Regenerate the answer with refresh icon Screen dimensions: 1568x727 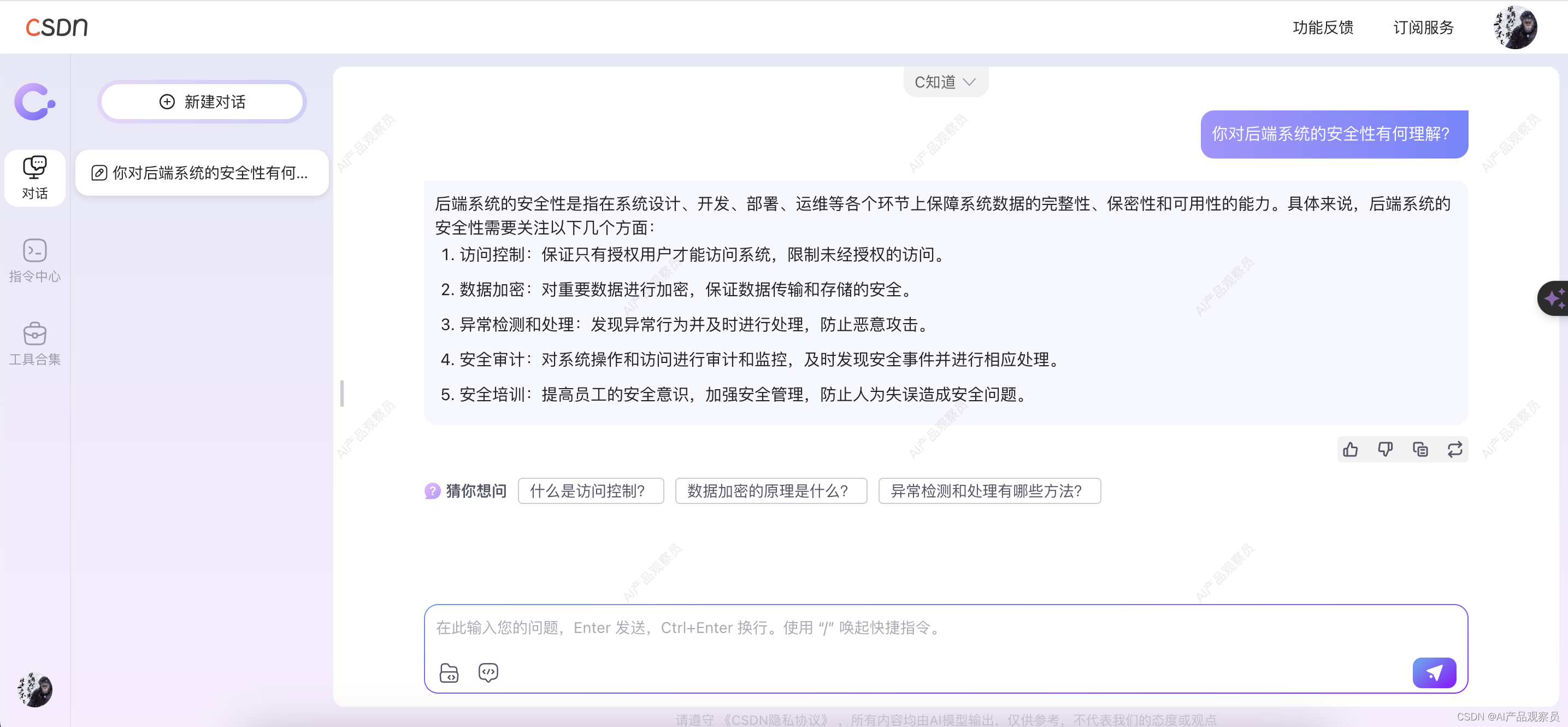(x=1454, y=449)
